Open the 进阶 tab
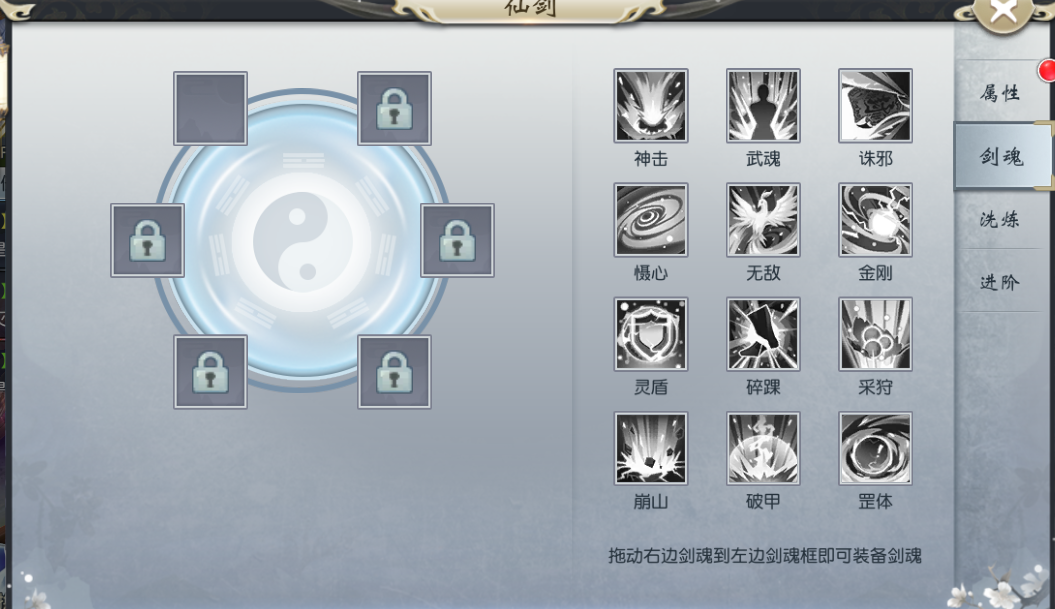The height and width of the screenshot is (609, 1055). tap(1001, 282)
